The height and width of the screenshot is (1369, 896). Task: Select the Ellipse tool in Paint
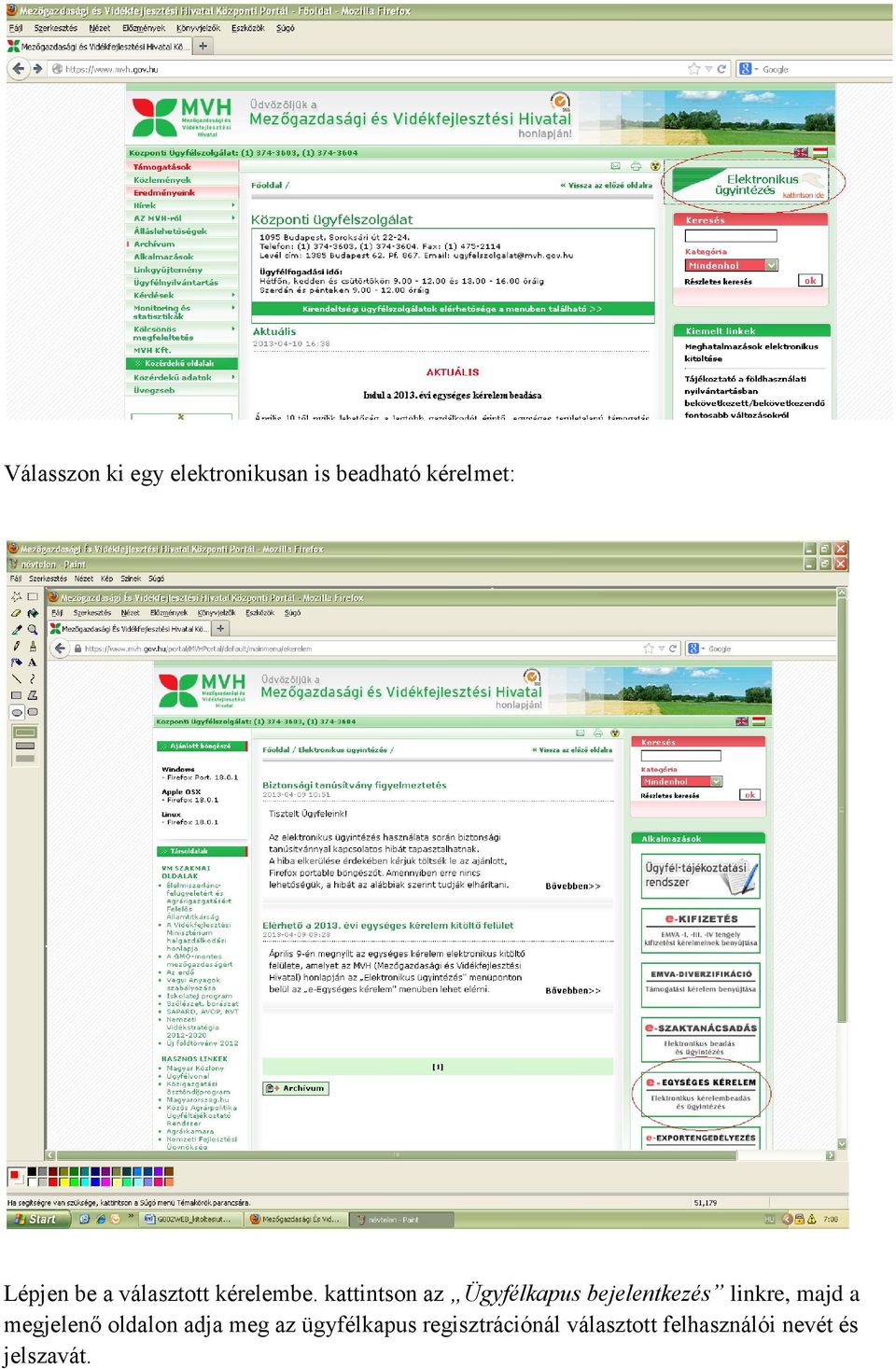click(x=16, y=712)
